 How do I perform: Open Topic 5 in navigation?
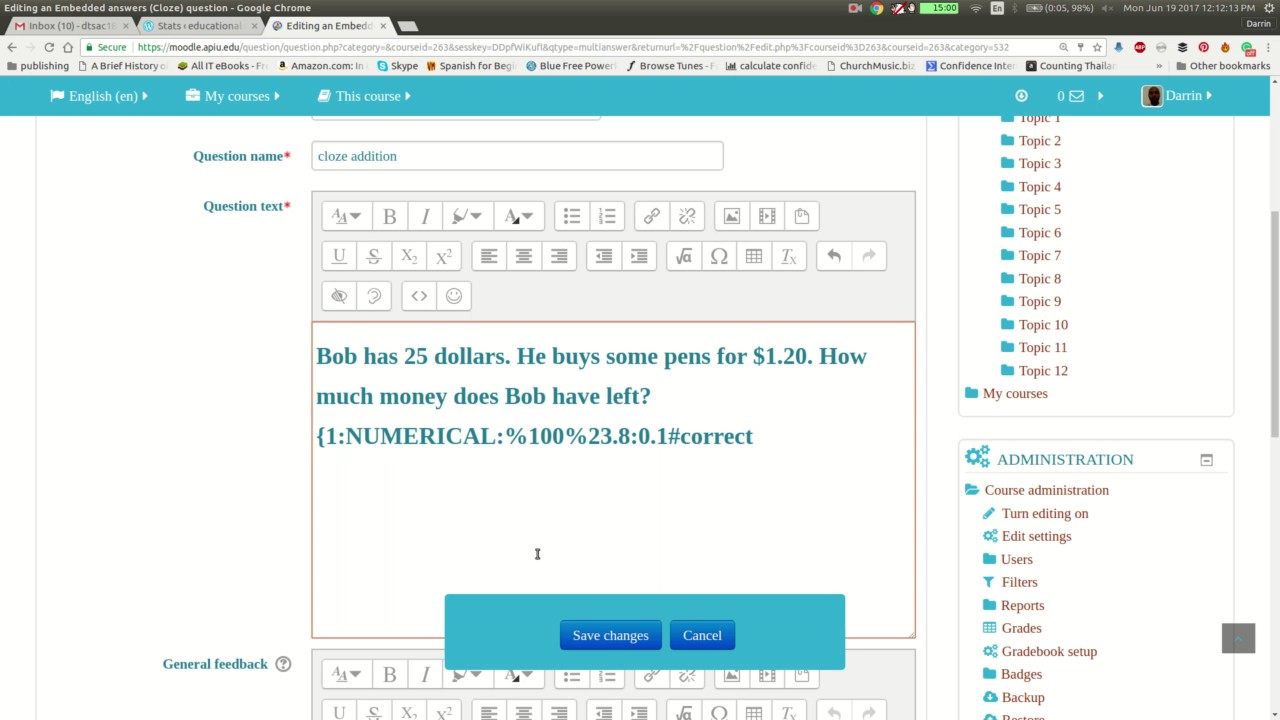pos(1040,210)
